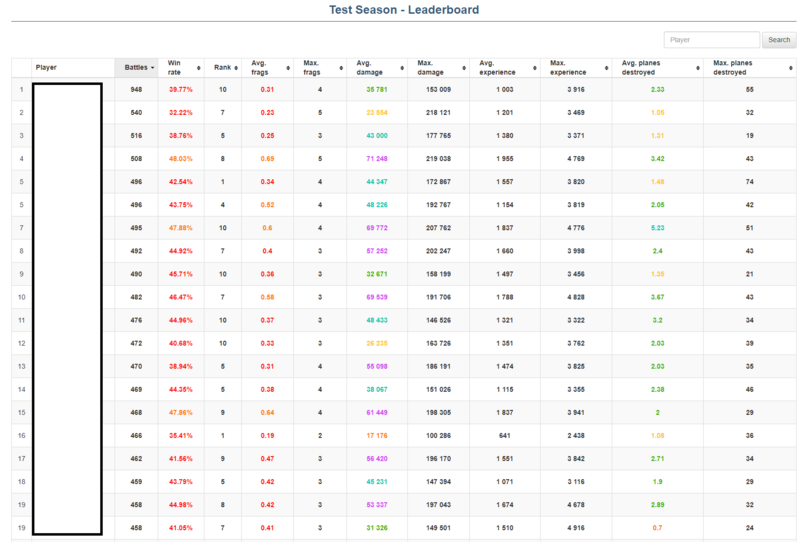Click the 5.23 avg planes destroyed value

pyautogui.click(x=657, y=228)
